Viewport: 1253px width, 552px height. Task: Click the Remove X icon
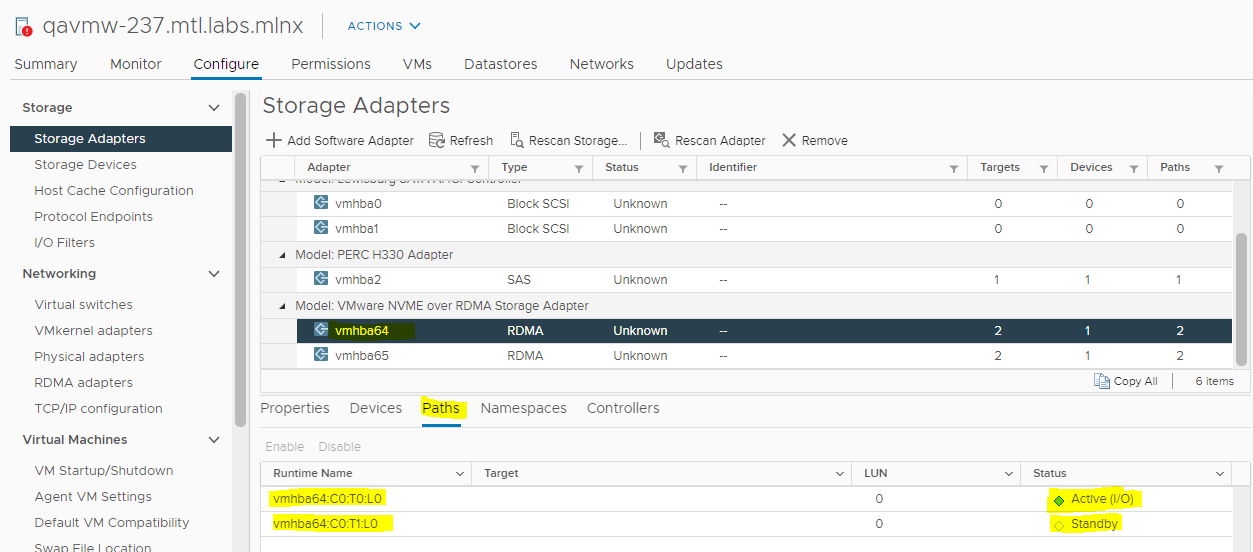tap(789, 140)
